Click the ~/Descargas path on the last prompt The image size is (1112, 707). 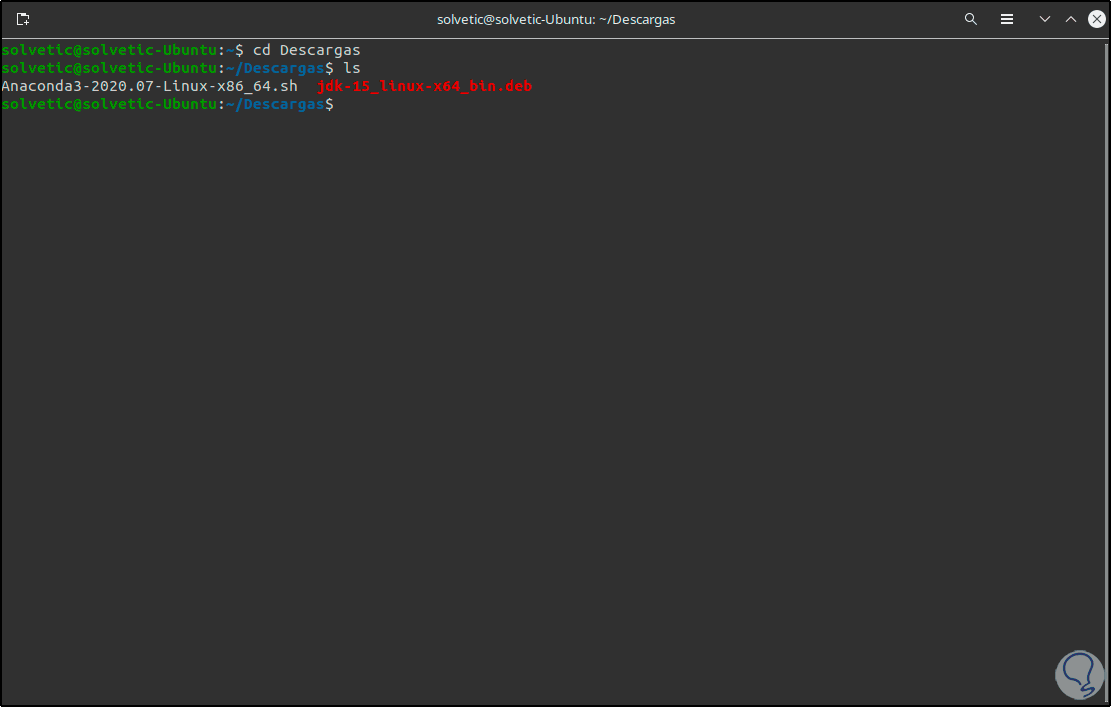275,105
